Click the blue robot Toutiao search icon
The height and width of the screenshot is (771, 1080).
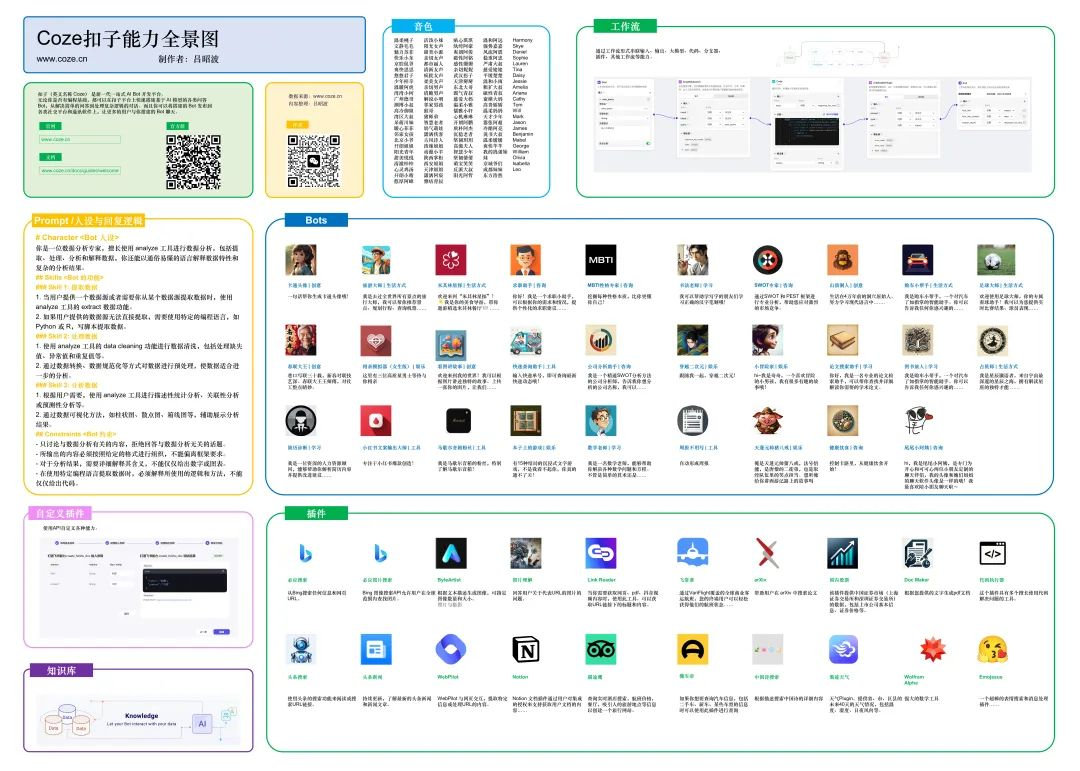pyautogui.click(x=301, y=649)
